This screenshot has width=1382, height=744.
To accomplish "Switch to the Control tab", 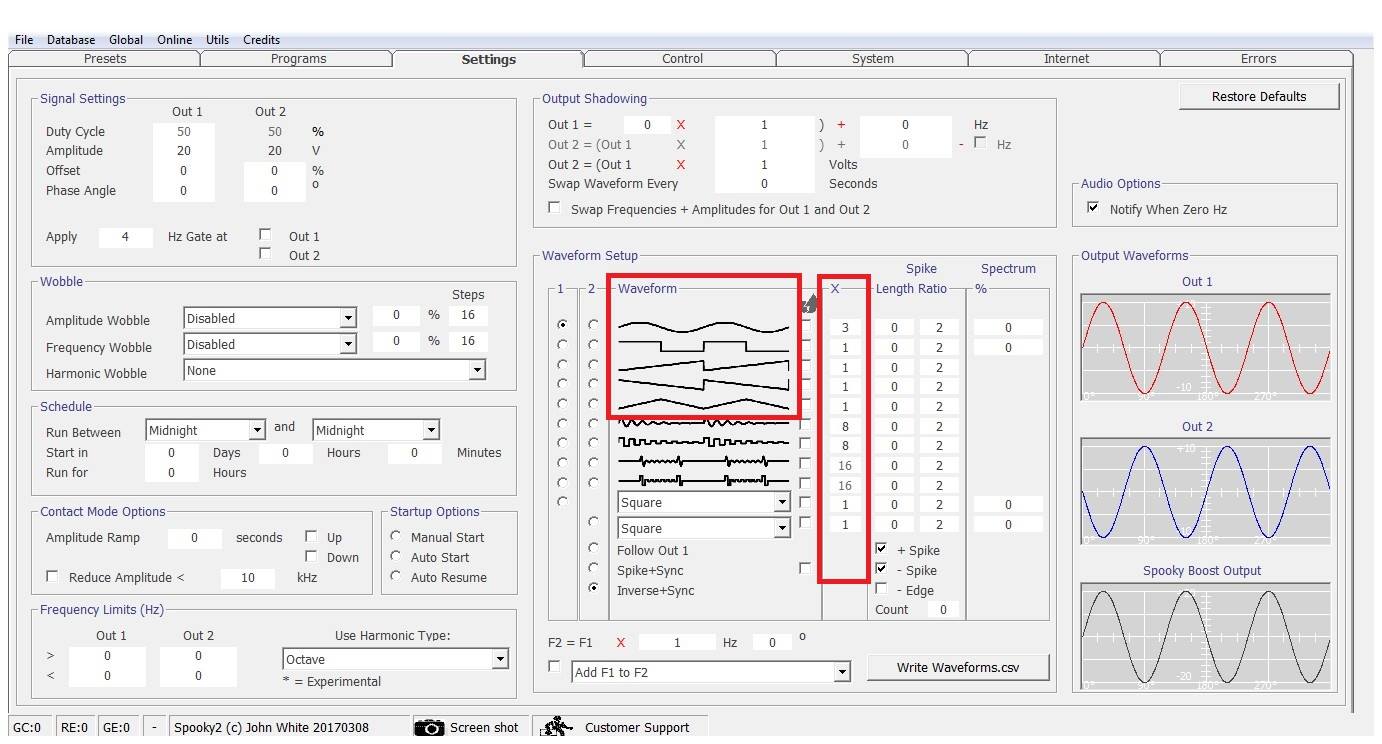I will pos(682,59).
